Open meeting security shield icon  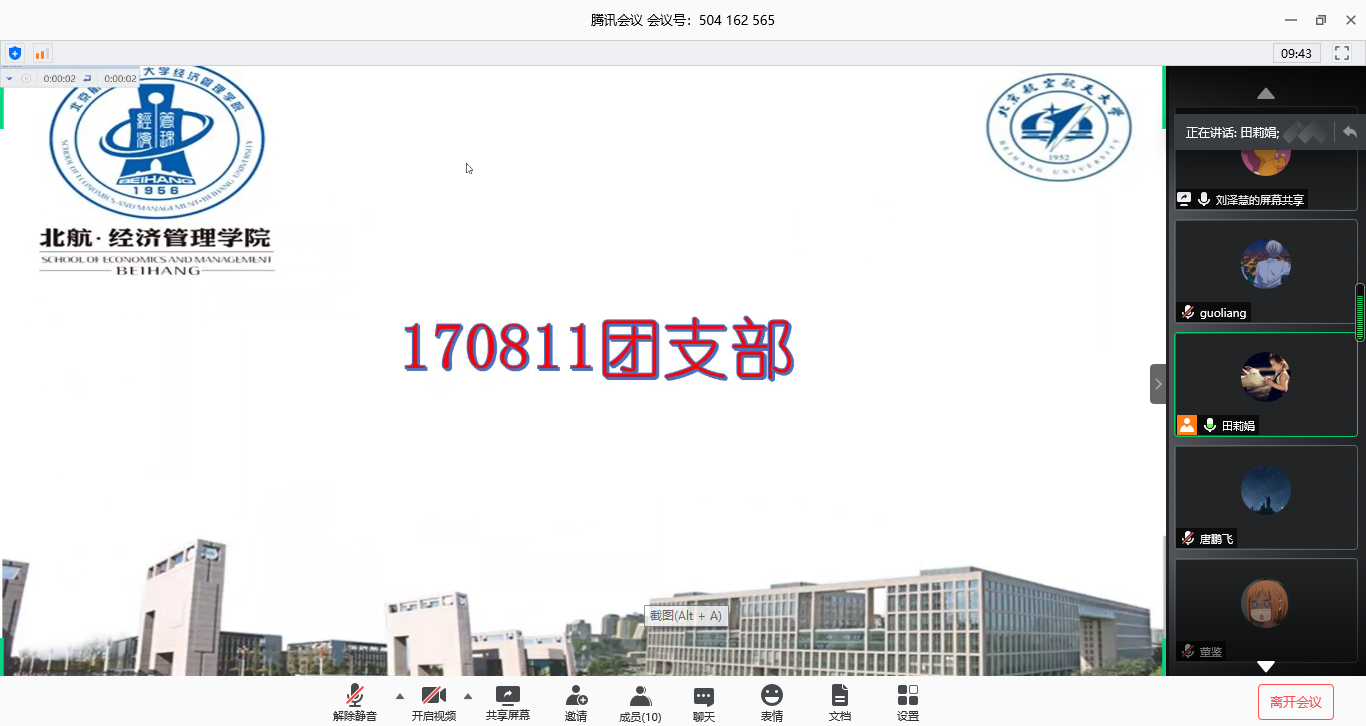(15, 53)
